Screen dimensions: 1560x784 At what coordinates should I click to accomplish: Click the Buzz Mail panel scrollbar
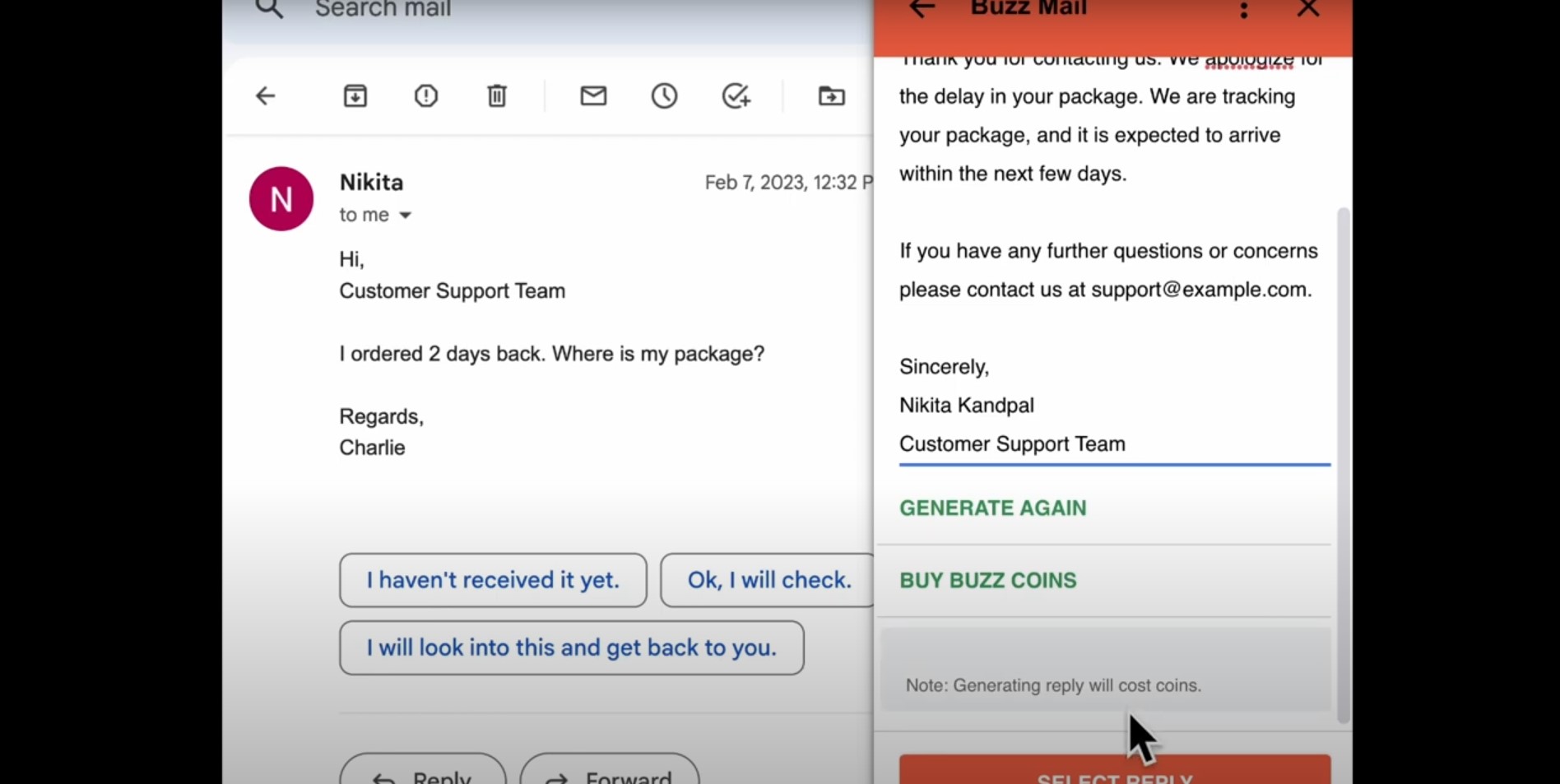tap(1344, 465)
